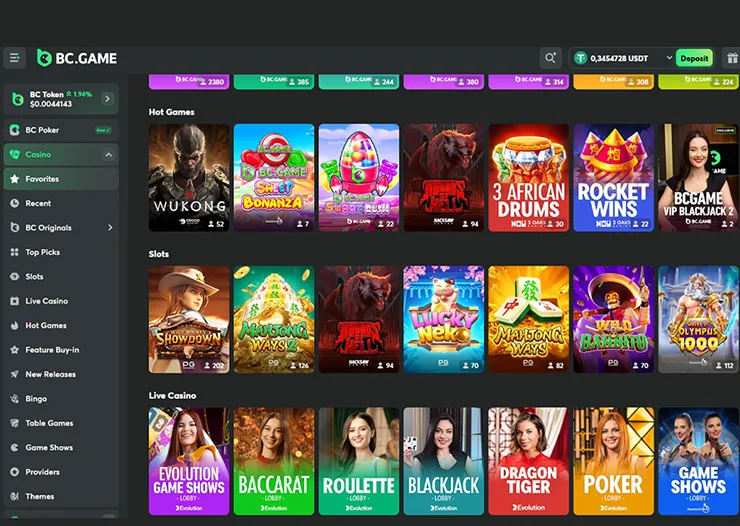Click the Providers sidebar icon
740x526 pixels.
[15, 472]
